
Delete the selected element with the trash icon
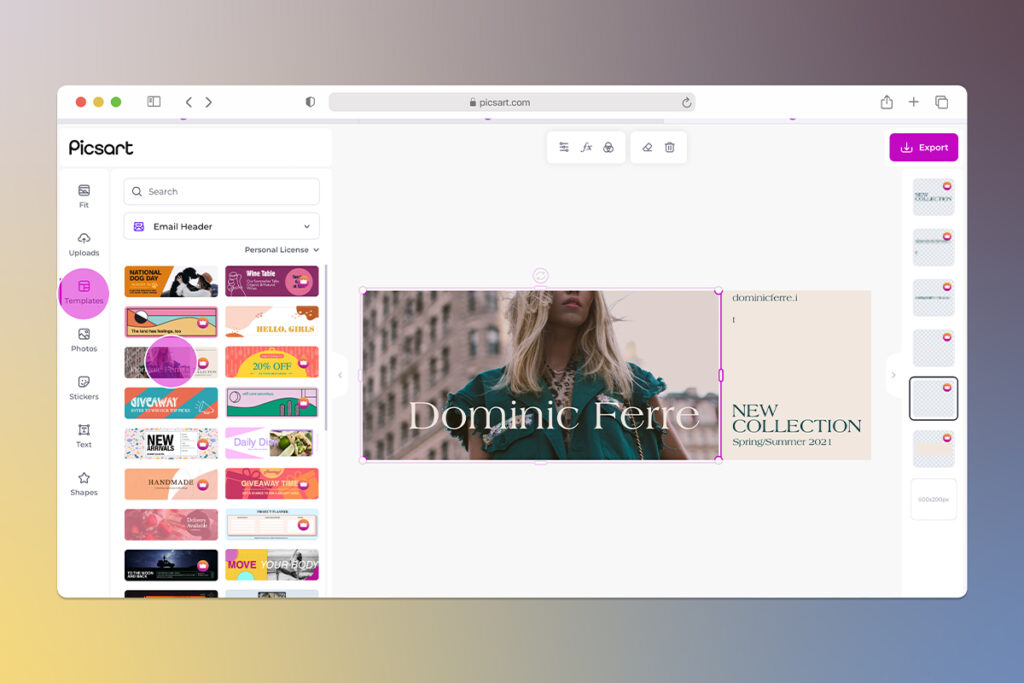670,147
